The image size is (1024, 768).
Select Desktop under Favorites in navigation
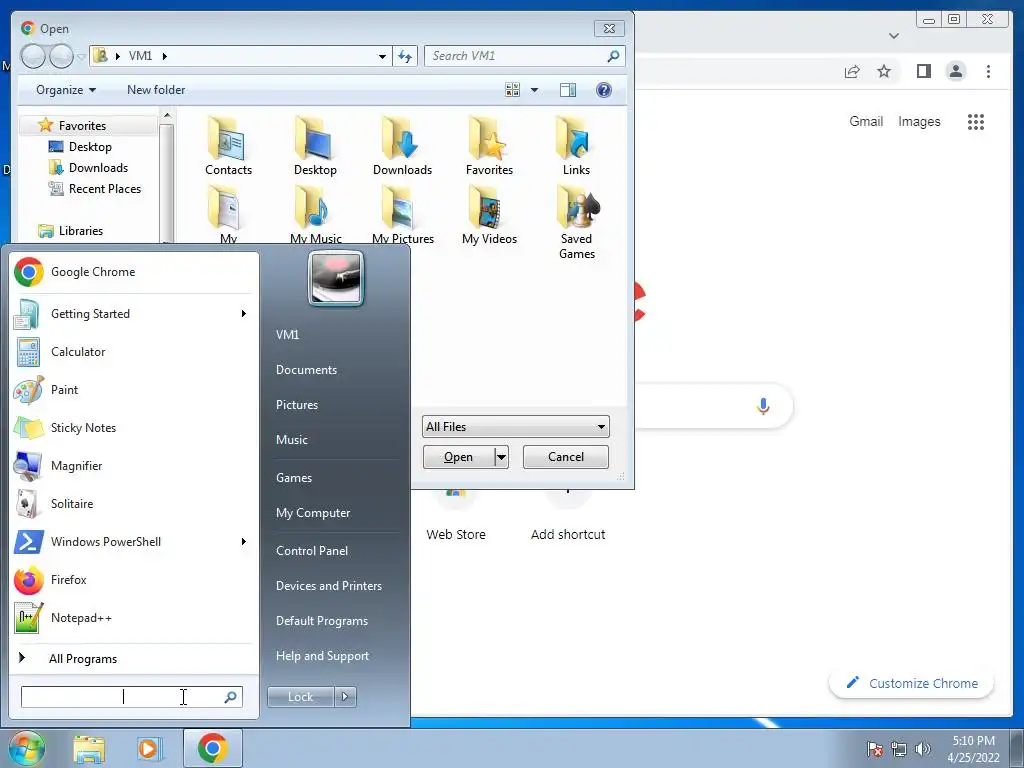tap(89, 147)
